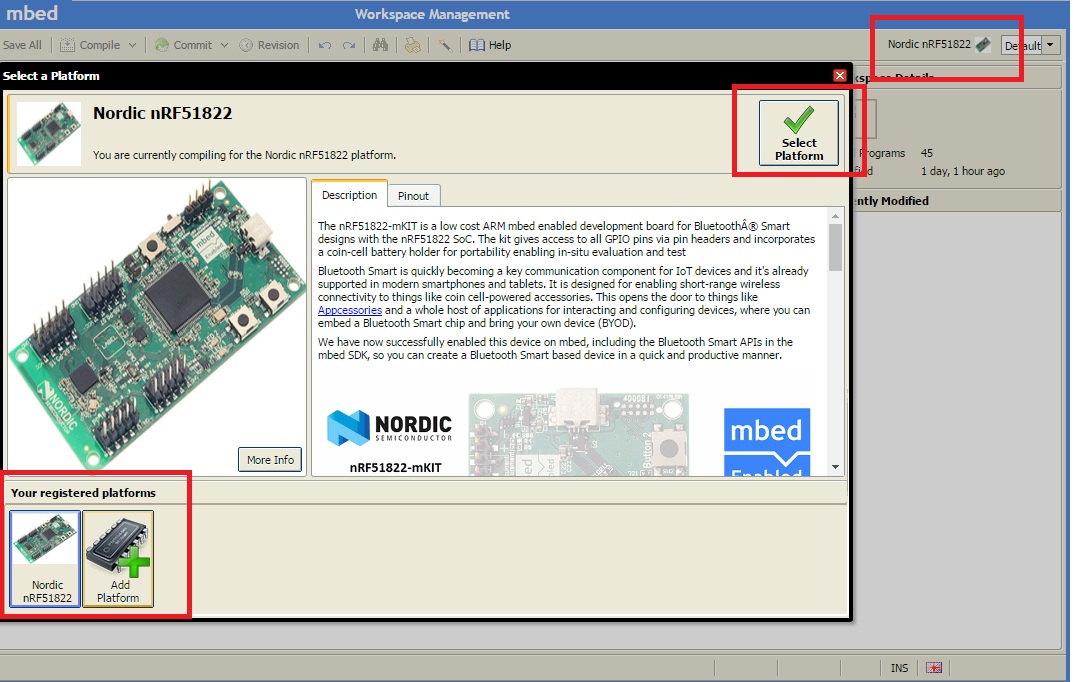The image size is (1074, 682).
Task: Click the scroll-up arrow in description pane
Action: 835,216
